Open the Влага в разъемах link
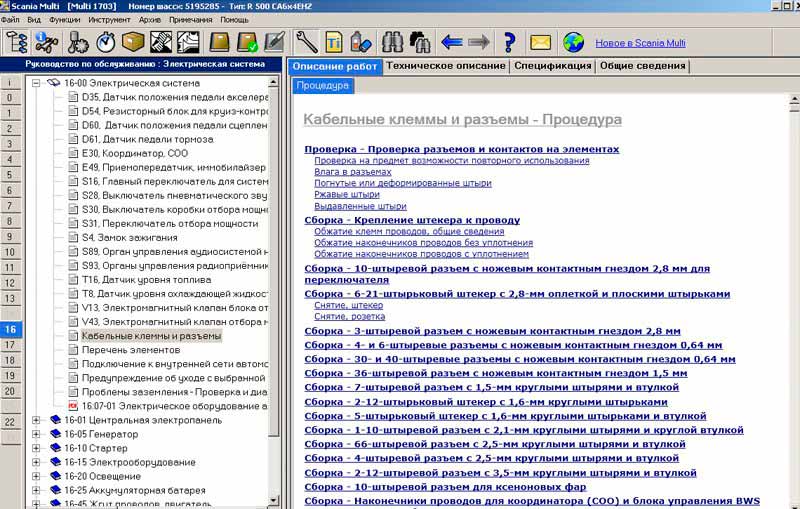The height and width of the screenshot is (509, 800). click(353, 172)
